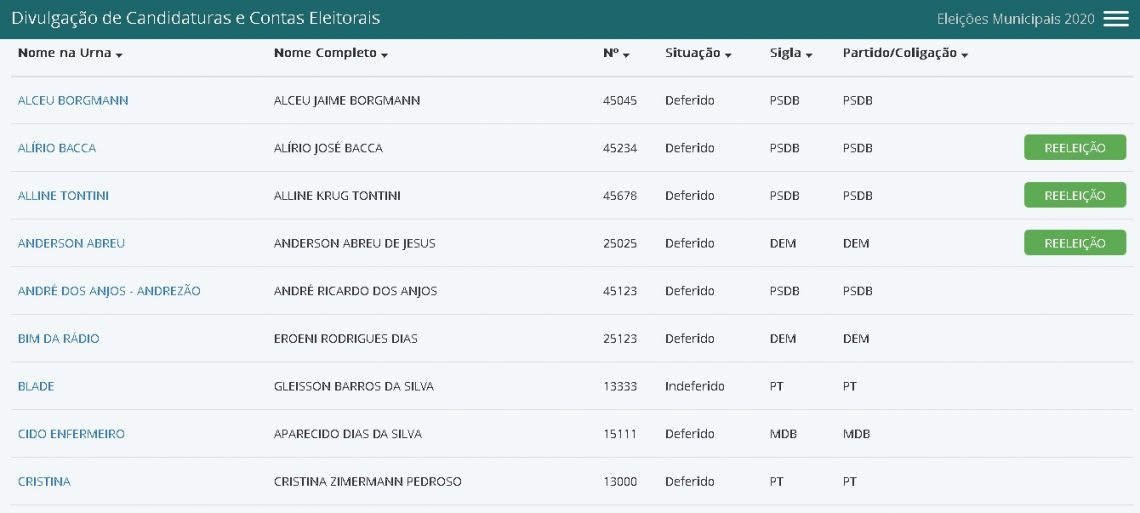The image size is (1140, 513).
Task: Open candidate CRISTINA link
Action: click(x=44, y=482)
